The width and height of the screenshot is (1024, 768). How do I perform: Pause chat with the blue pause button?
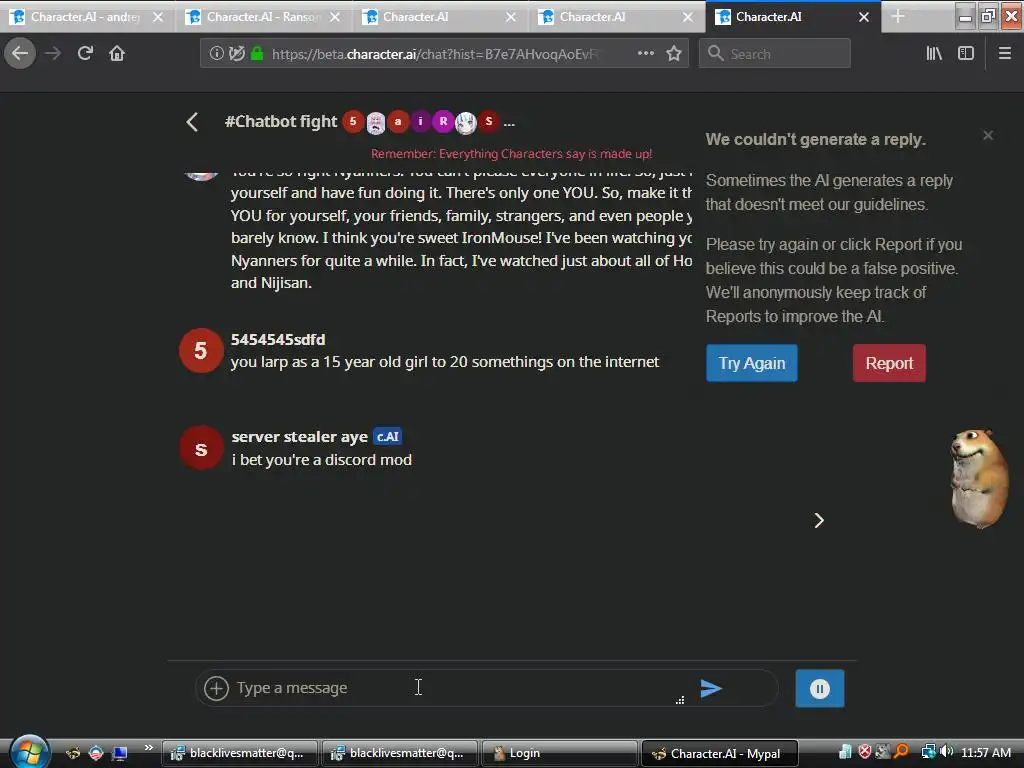tap(820, 688)
